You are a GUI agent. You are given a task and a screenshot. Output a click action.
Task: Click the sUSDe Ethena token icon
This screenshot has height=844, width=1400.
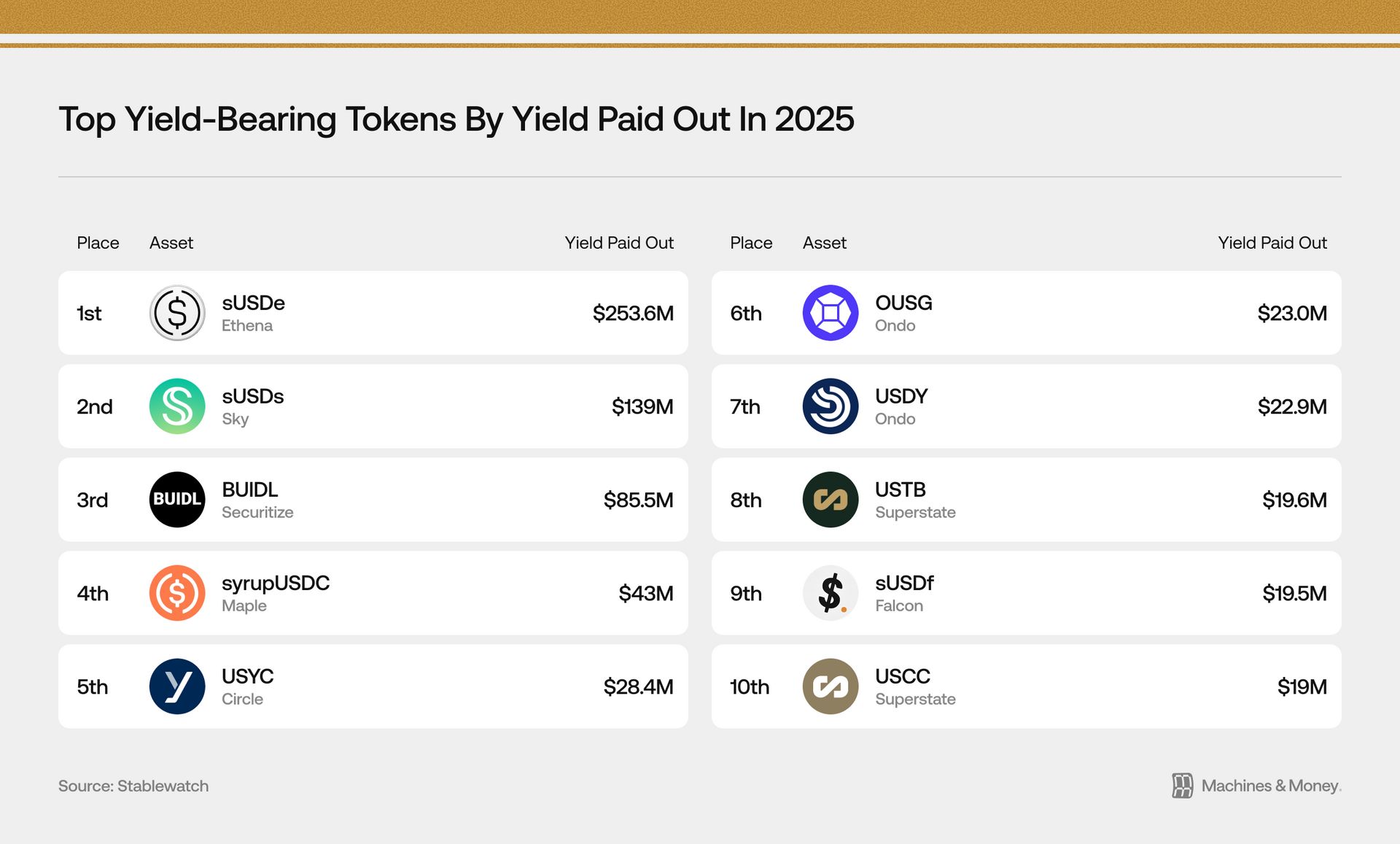click(x=177, y=313)
